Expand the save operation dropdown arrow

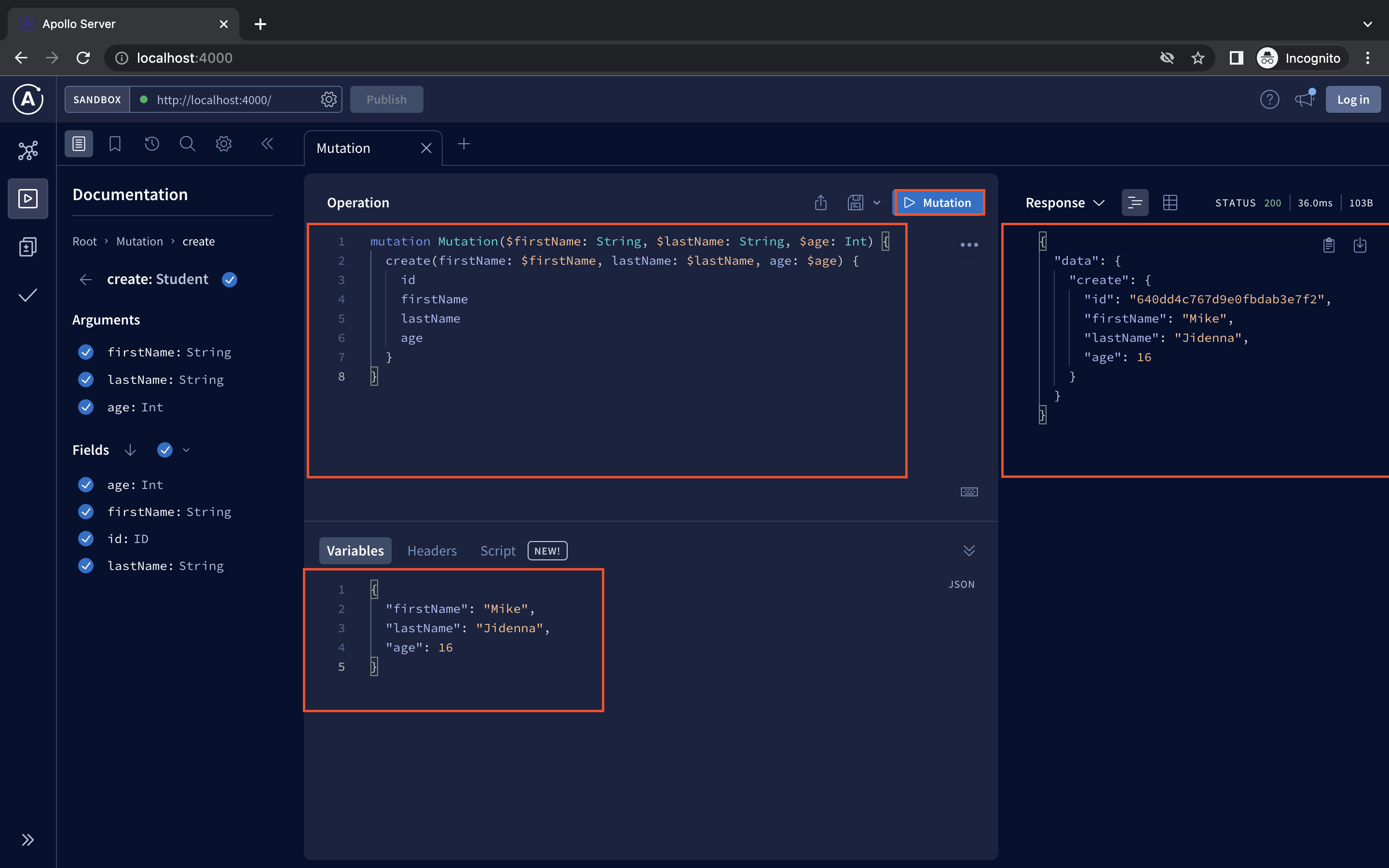(876, 203)
